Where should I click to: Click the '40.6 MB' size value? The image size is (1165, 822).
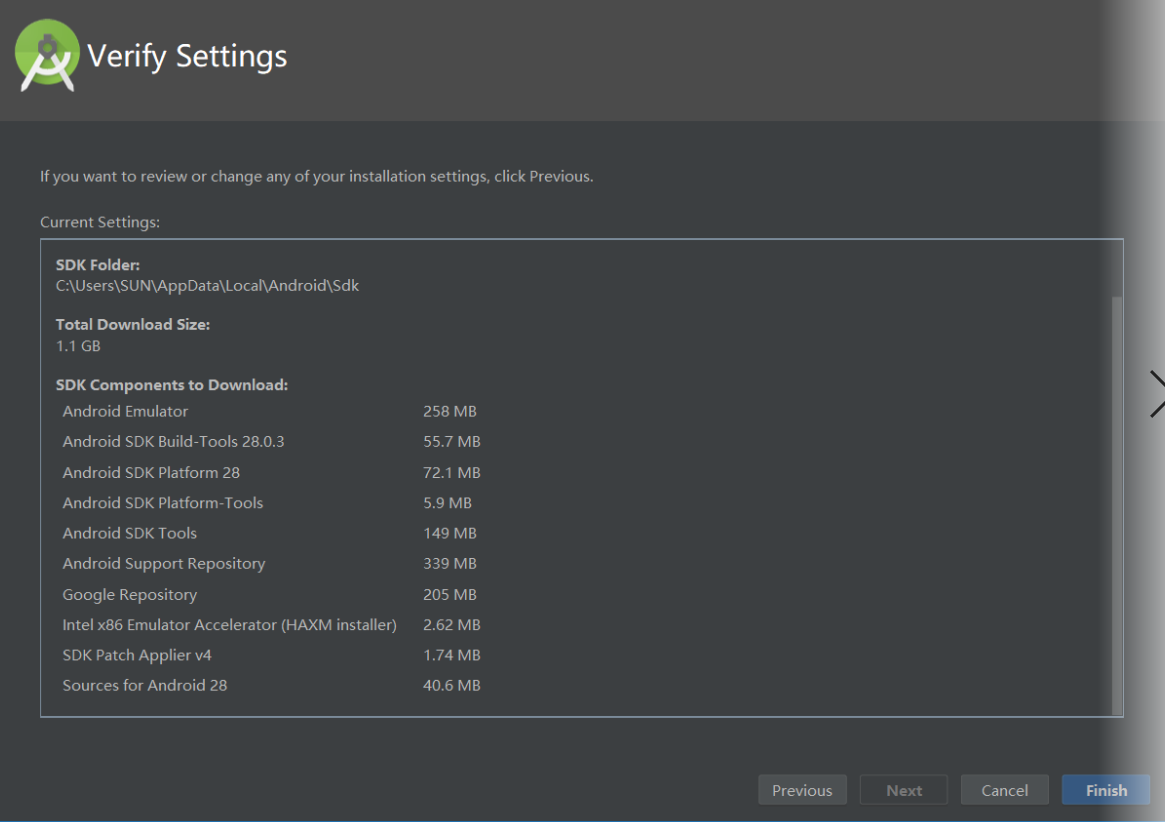(x=452, y=685)
